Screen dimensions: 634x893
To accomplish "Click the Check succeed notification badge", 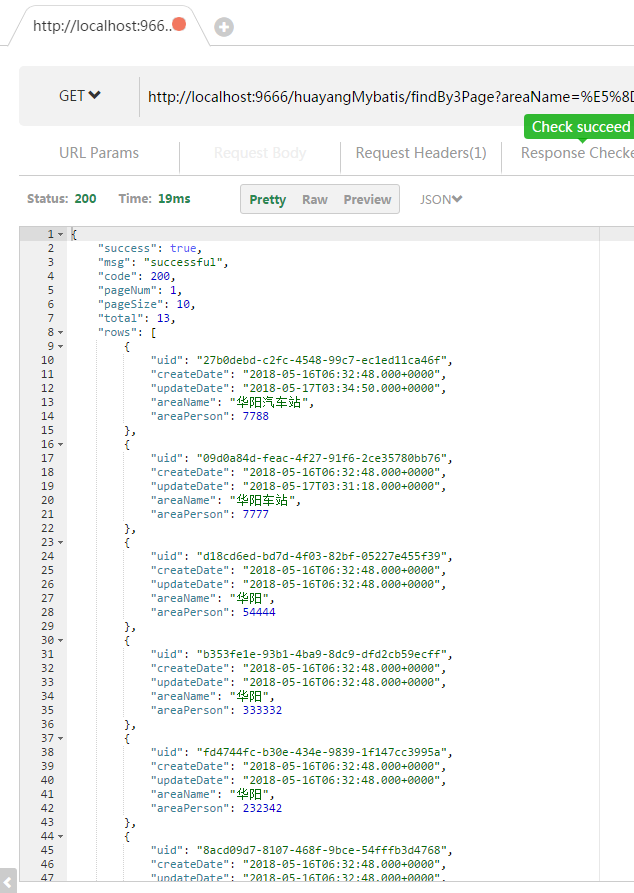I will coord(580,127).
